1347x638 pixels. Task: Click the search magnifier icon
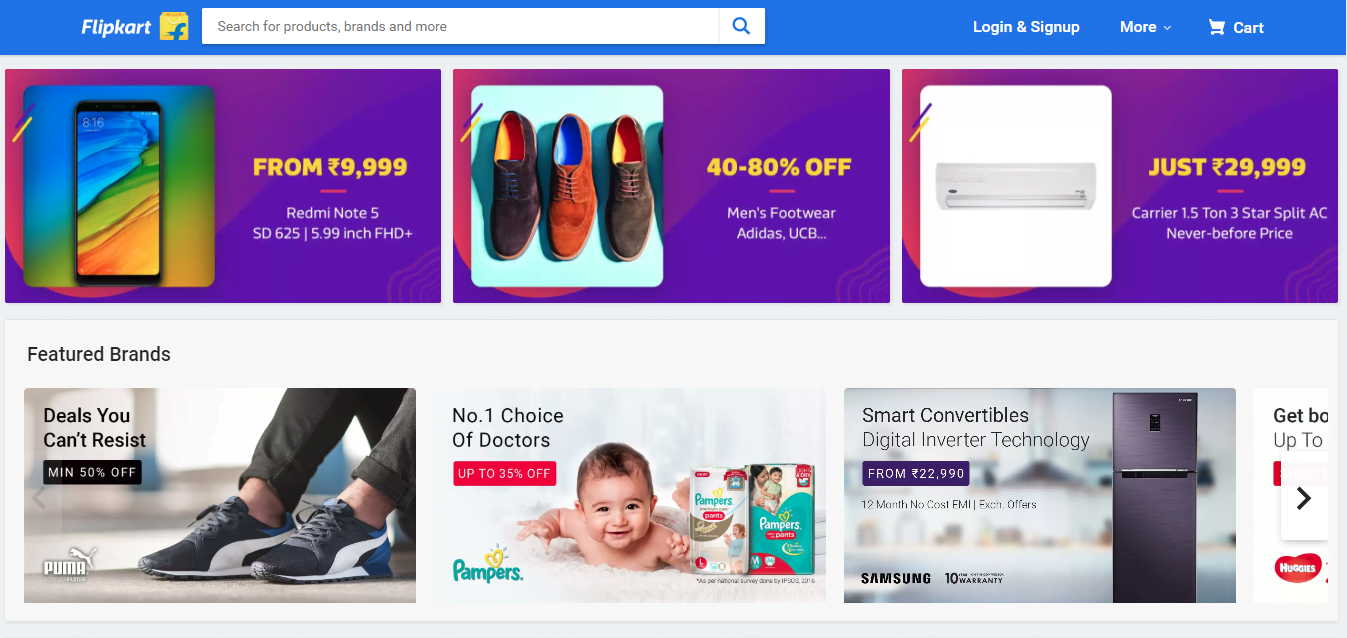point(741,27)
